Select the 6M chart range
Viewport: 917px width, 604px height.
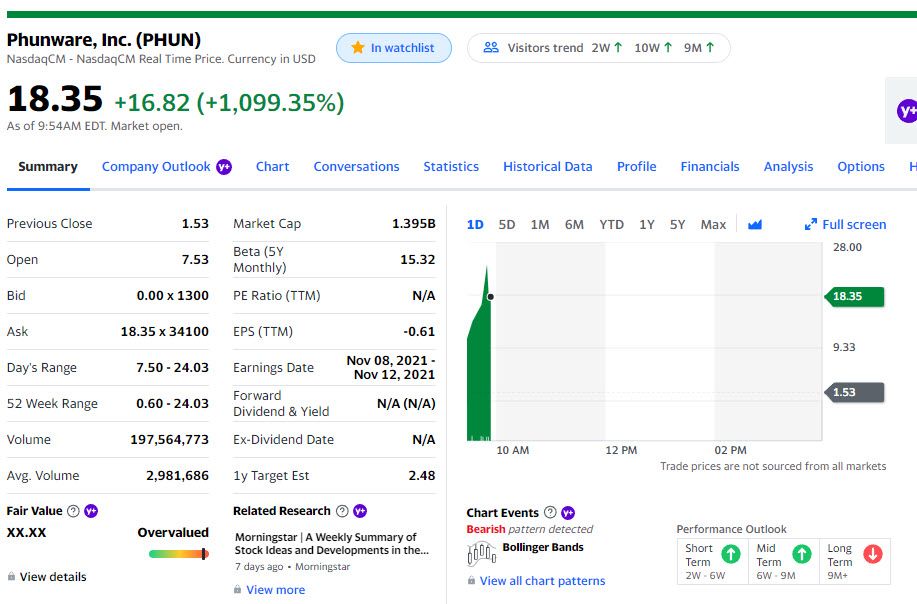pos(574,225)
